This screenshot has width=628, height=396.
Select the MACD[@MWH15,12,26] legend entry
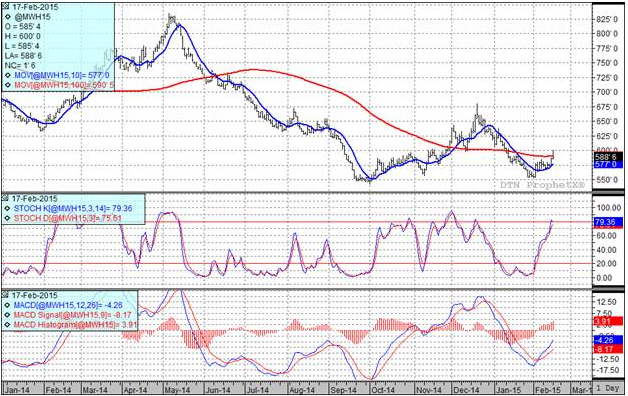tap(68, 305)
